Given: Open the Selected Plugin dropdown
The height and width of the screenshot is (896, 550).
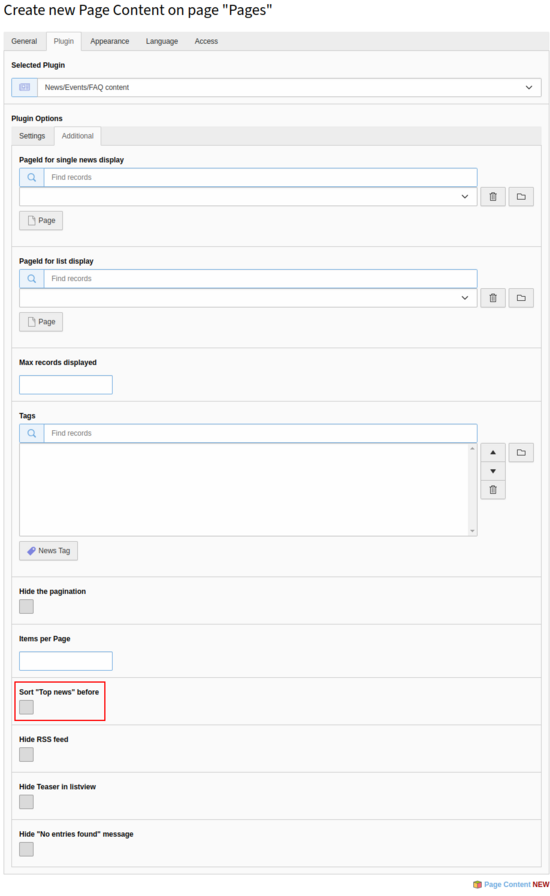Looking at the screenshot, I should [x=289, y=87].
